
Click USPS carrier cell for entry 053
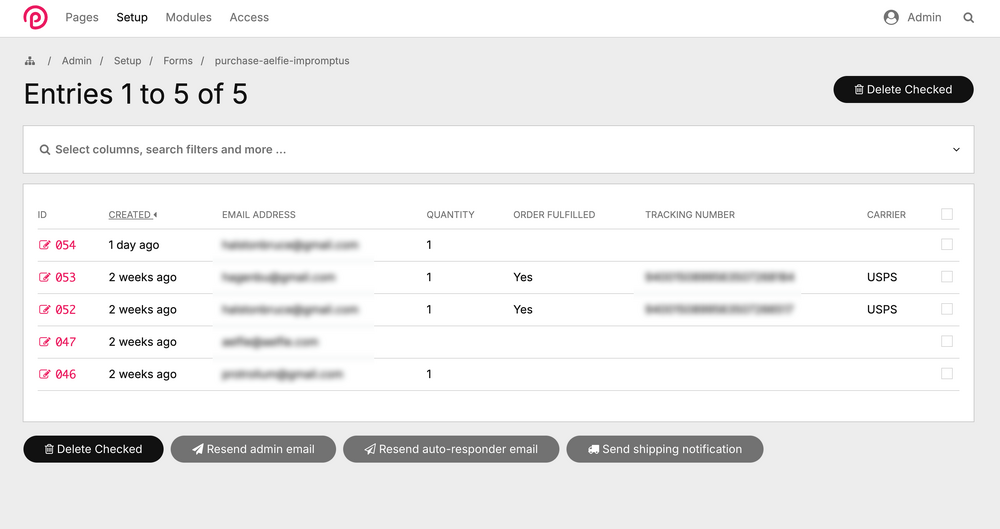pyautogui.click(x=882, y=277)
